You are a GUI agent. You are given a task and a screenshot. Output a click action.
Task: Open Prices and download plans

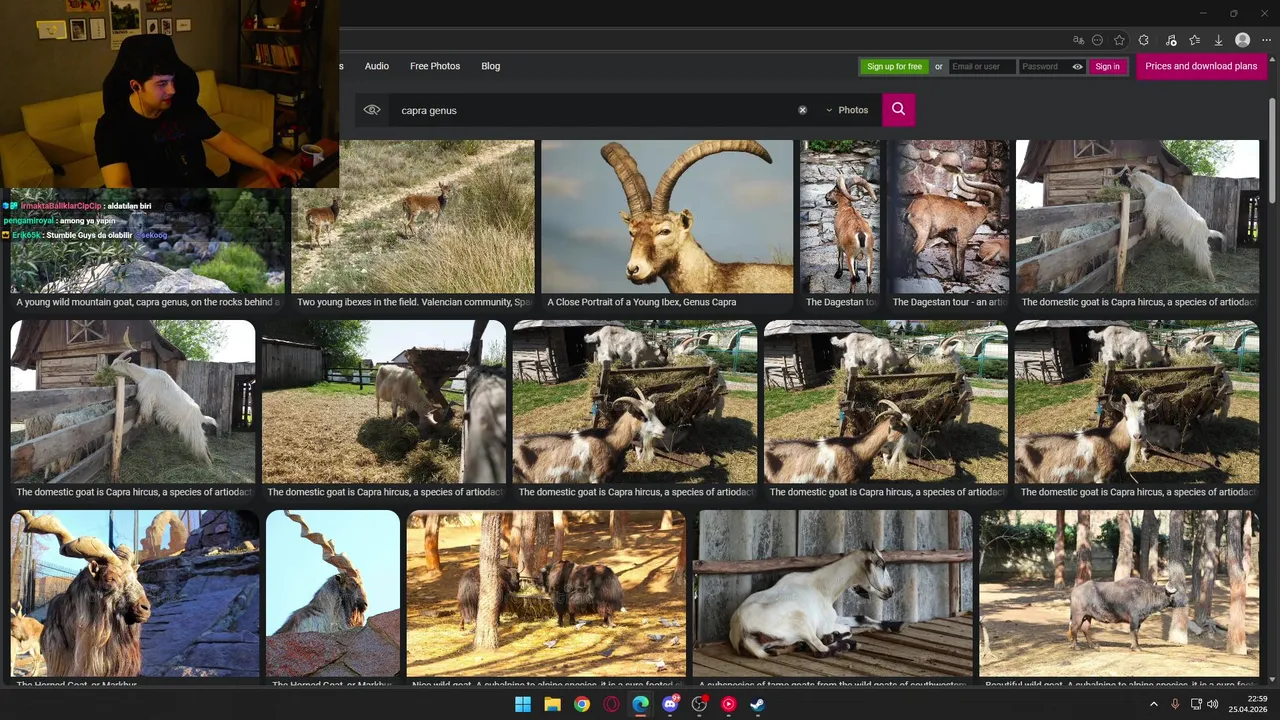(x=1201, y=66)
